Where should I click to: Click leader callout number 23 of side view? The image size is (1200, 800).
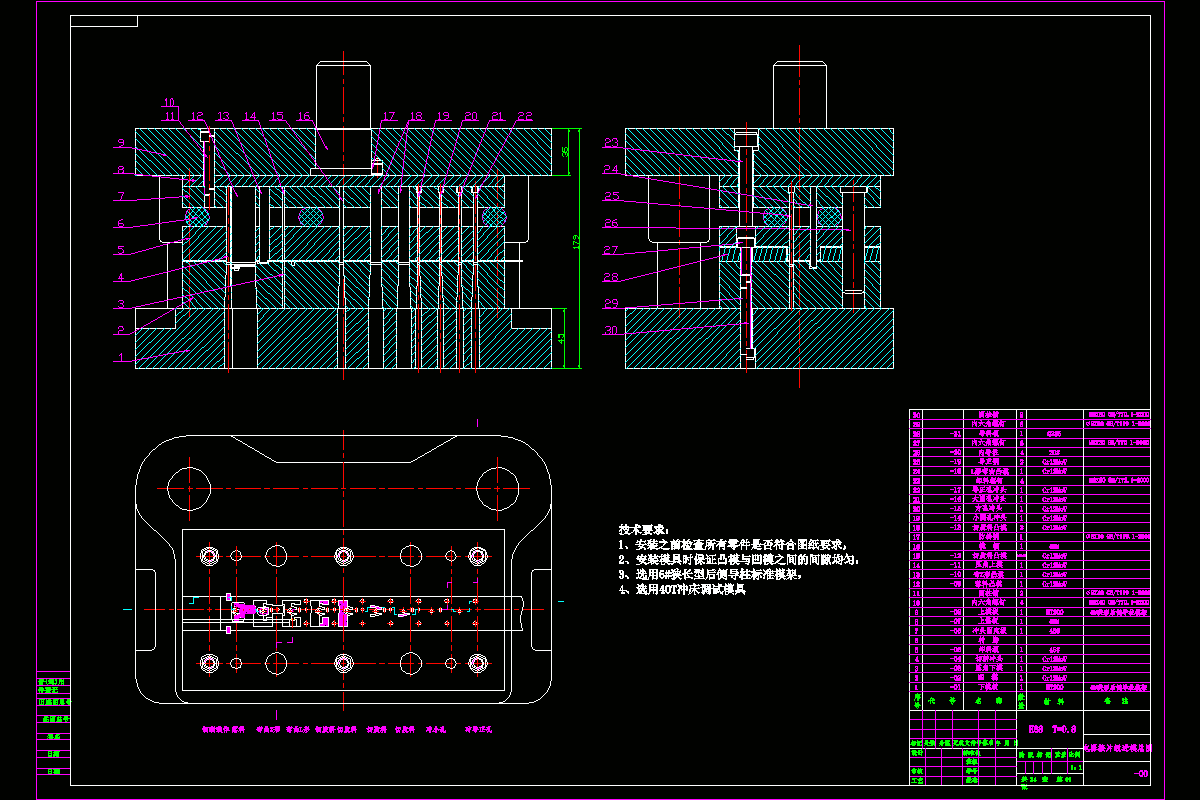611,142
